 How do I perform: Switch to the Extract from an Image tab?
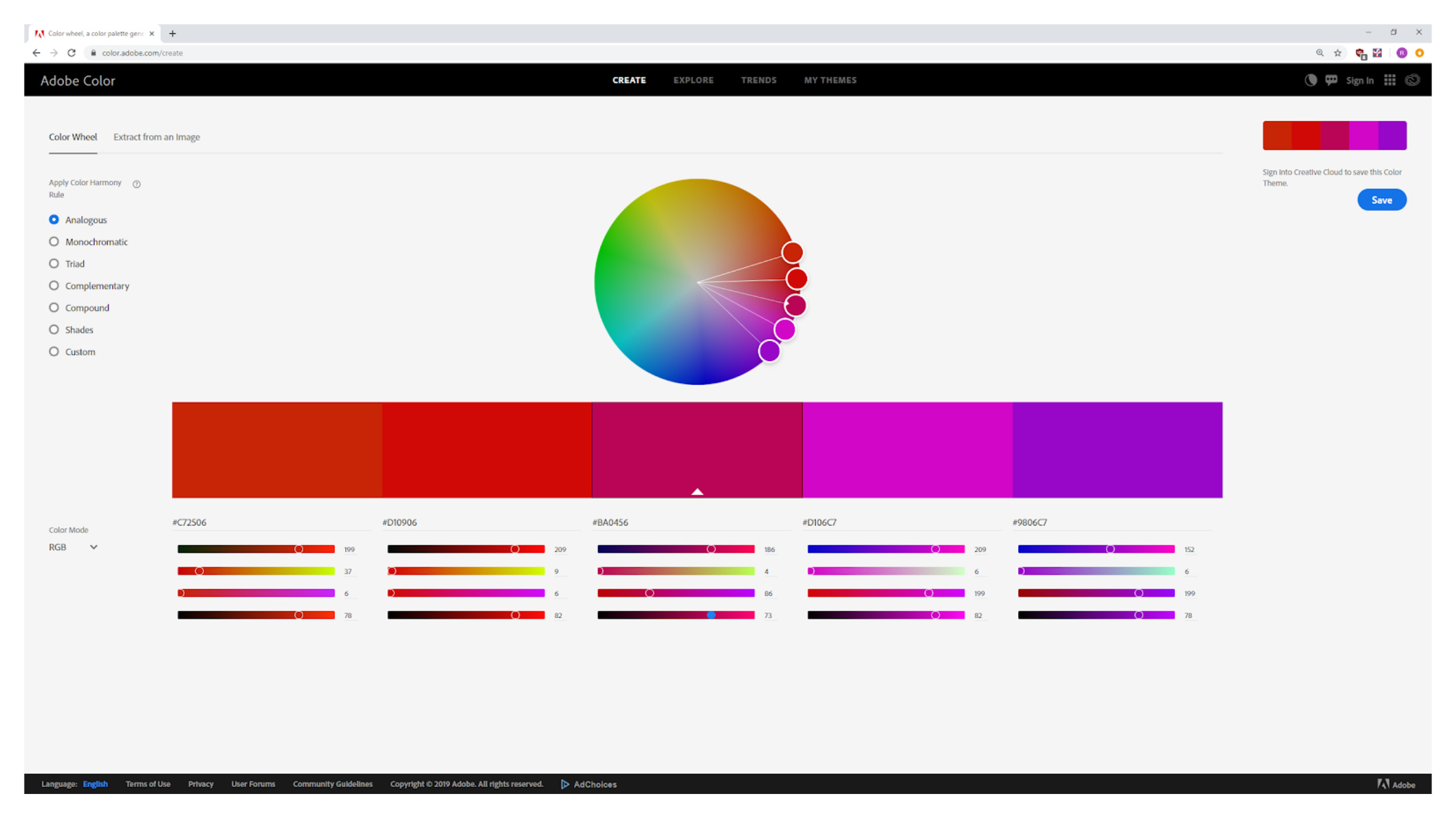coord(156,137)
